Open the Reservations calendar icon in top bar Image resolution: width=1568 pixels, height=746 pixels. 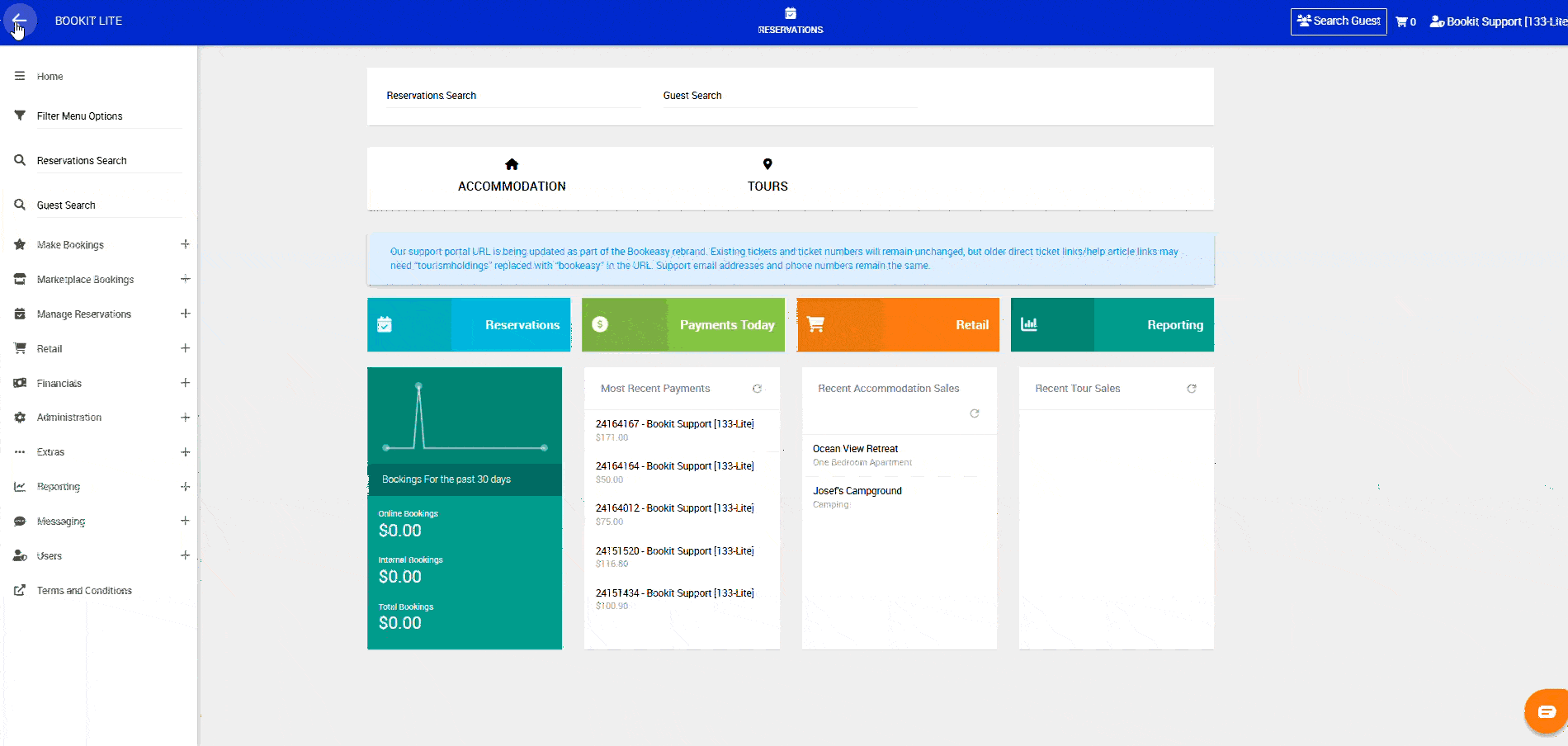tap(791, 13)
